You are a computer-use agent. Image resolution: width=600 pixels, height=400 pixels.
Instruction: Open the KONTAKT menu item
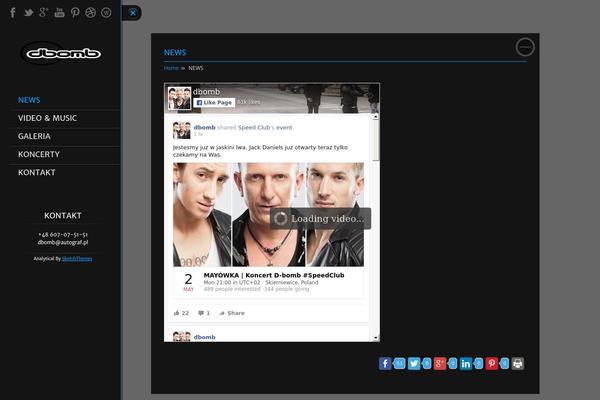pyautogui.click(x=37, y=173)
